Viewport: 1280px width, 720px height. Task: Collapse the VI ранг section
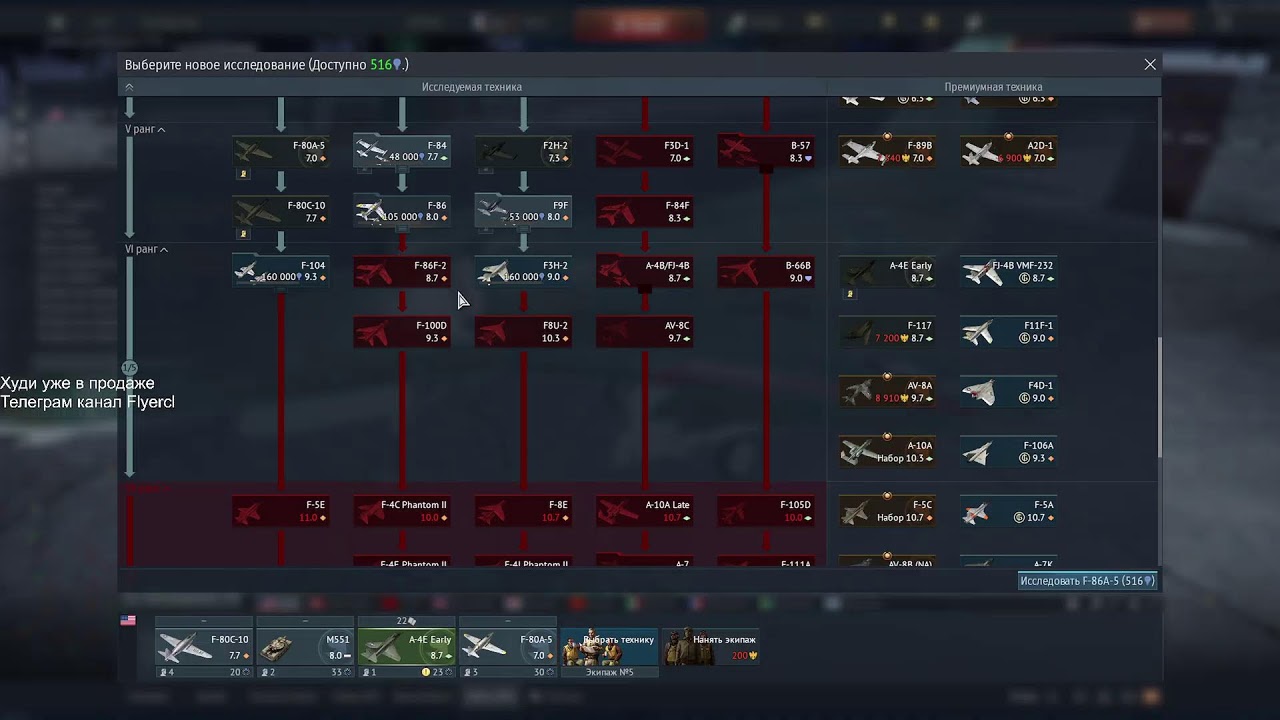pyautogui.click(x=147, y=250)
